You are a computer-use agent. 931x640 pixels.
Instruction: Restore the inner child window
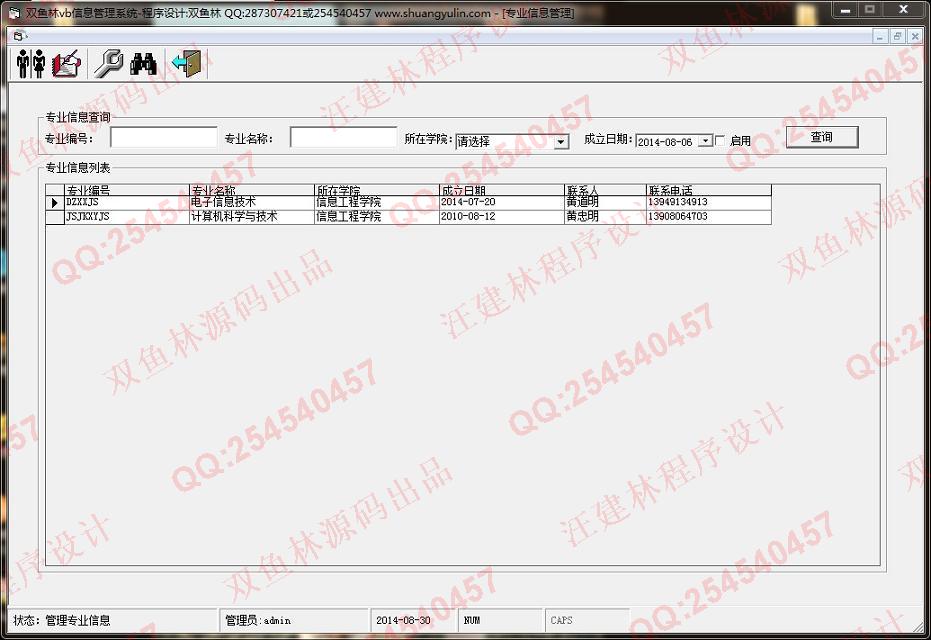[897, 37]
